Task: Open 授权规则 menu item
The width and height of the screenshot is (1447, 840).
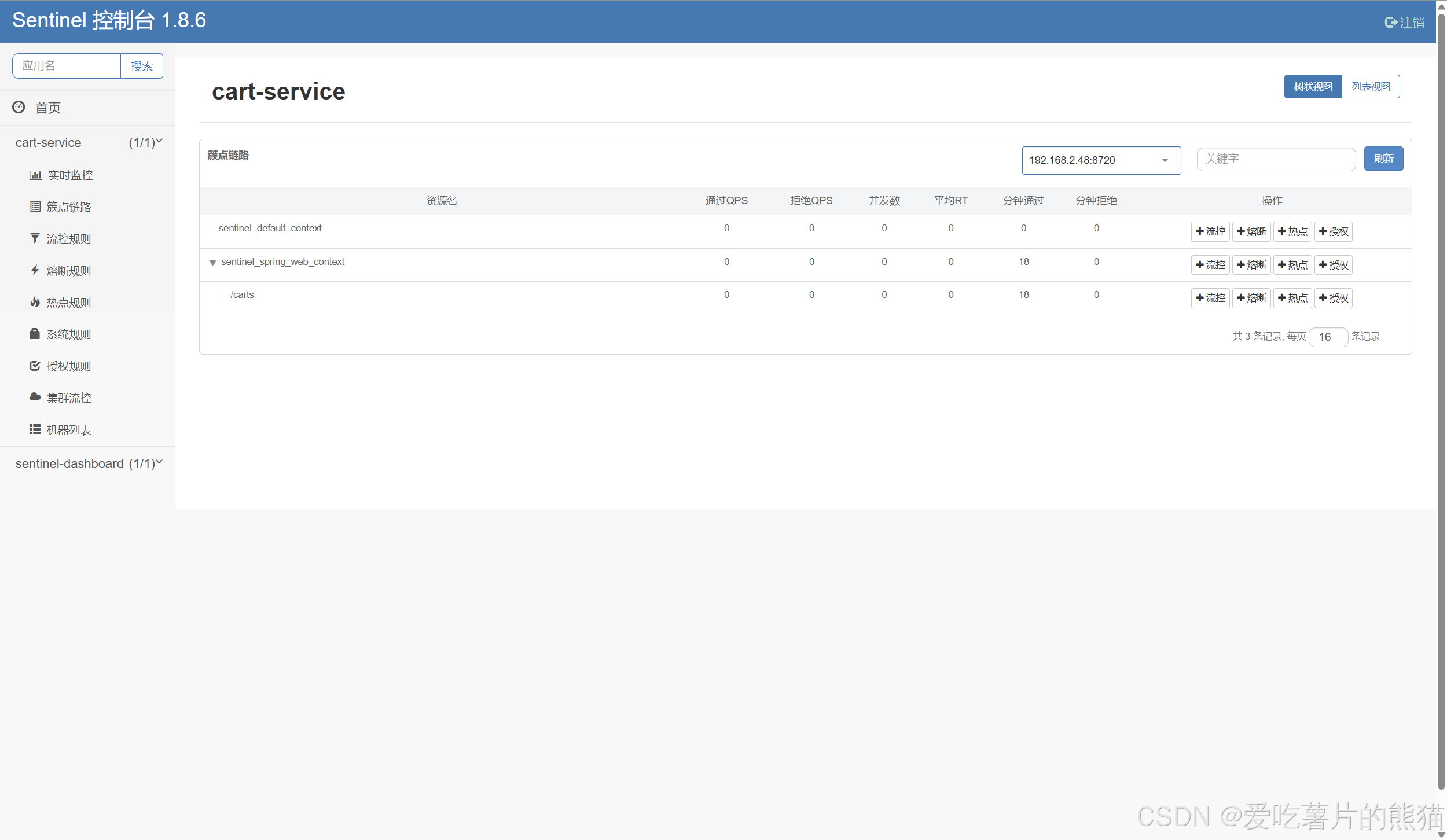Action: [68, 366]
